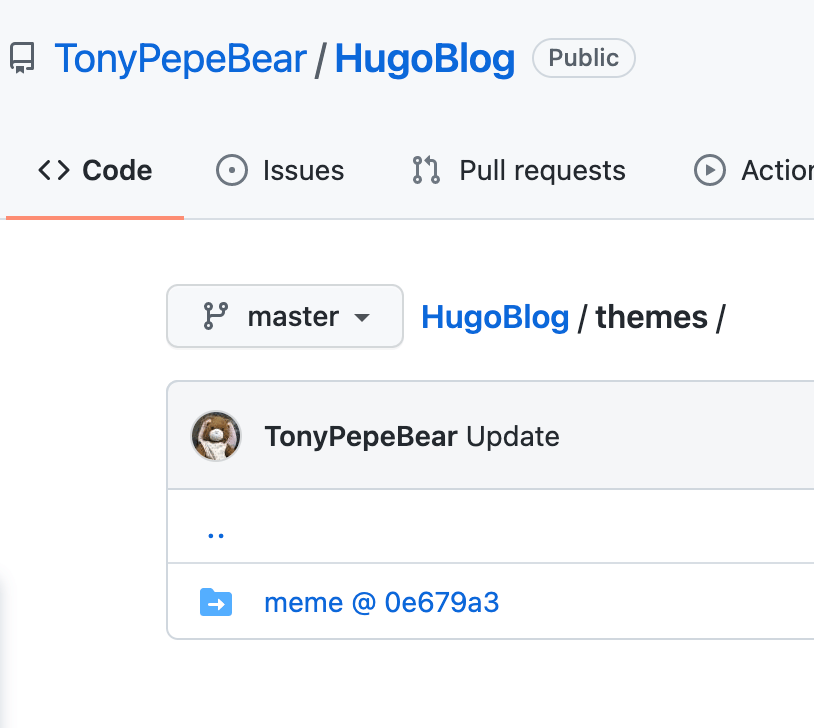
Task: Open the TonyPepeBear owner profile link
Action: [180, 59]
